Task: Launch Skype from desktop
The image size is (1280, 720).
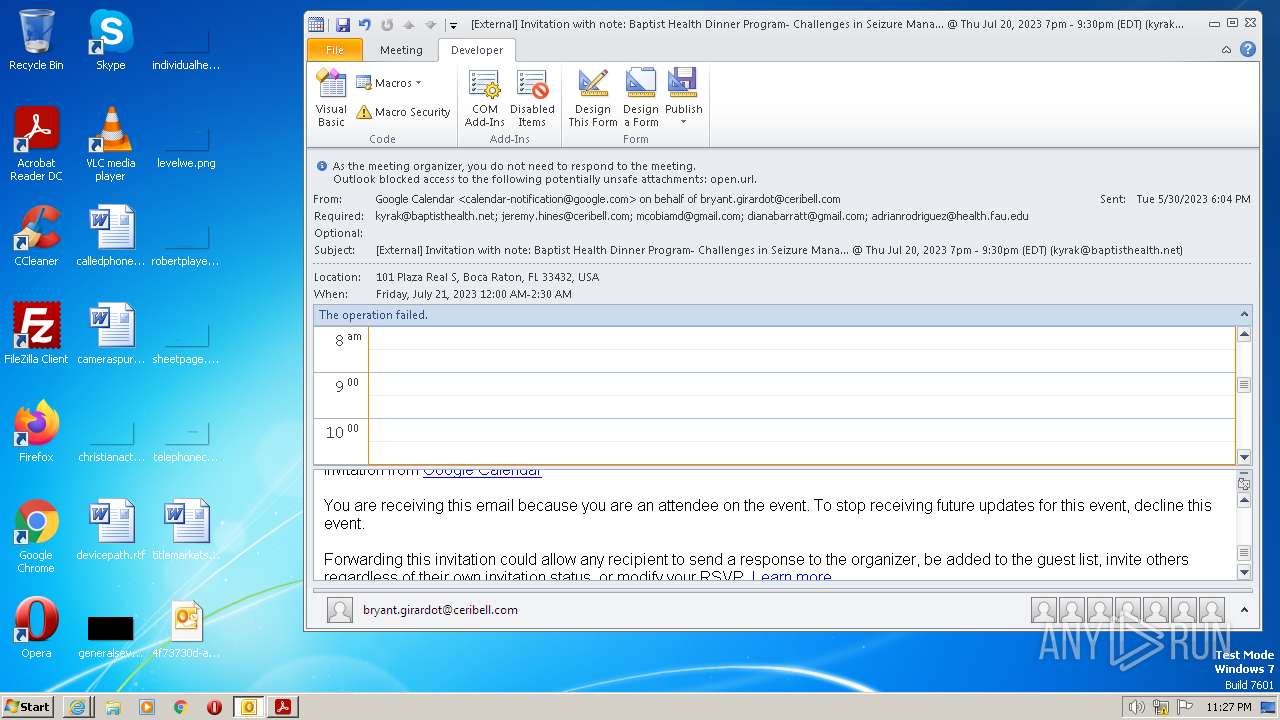Action: pos(110,40)
